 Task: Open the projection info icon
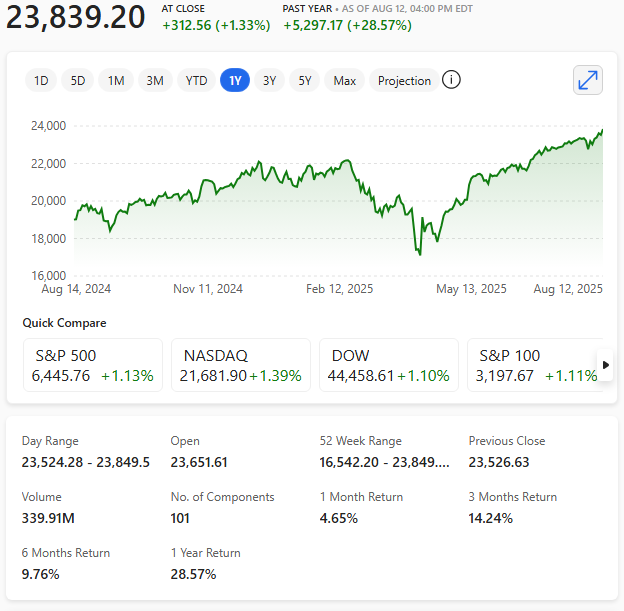tap(451, 80)
